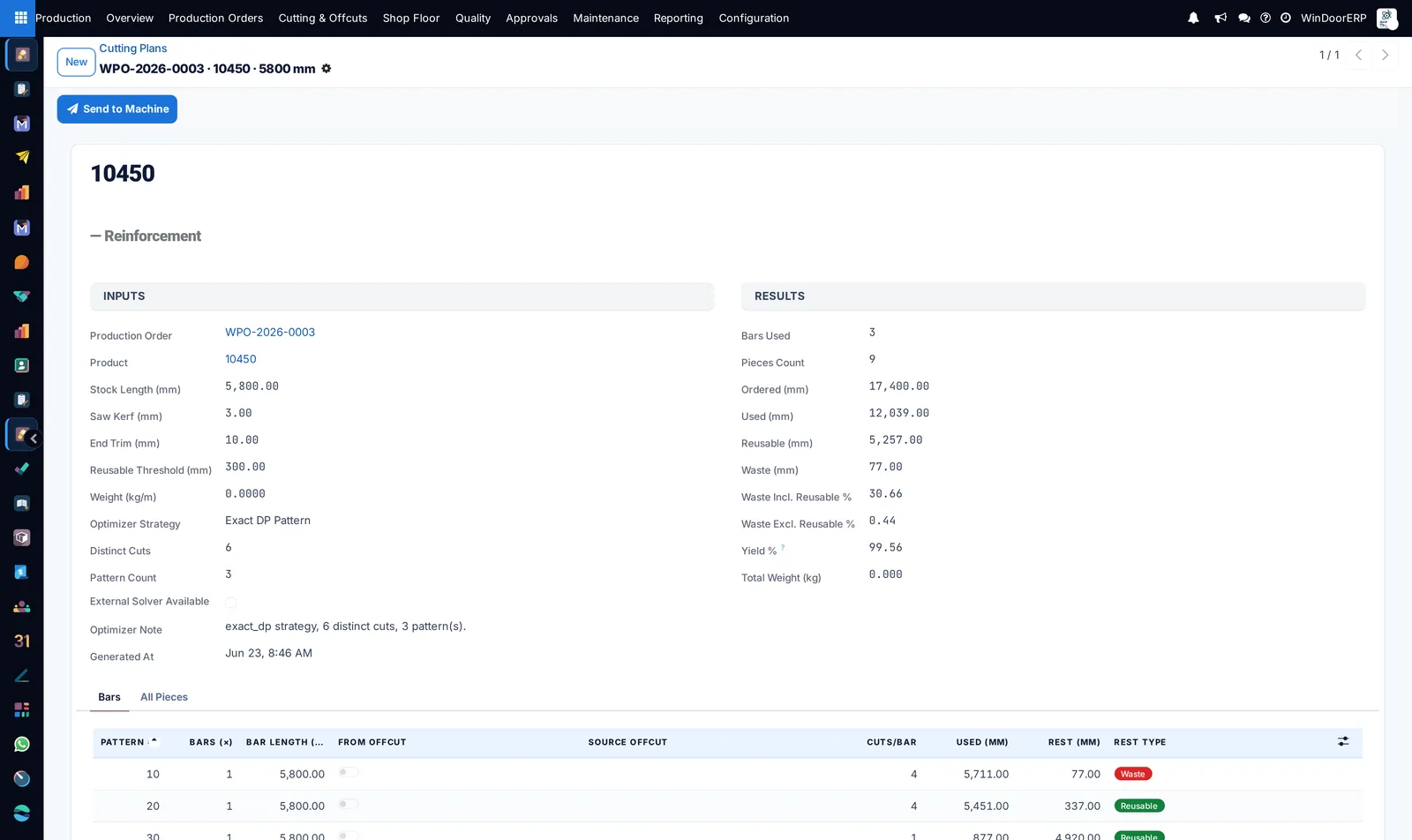
Task: Open the Cutting & Offcuts menu
Action: 323,18
